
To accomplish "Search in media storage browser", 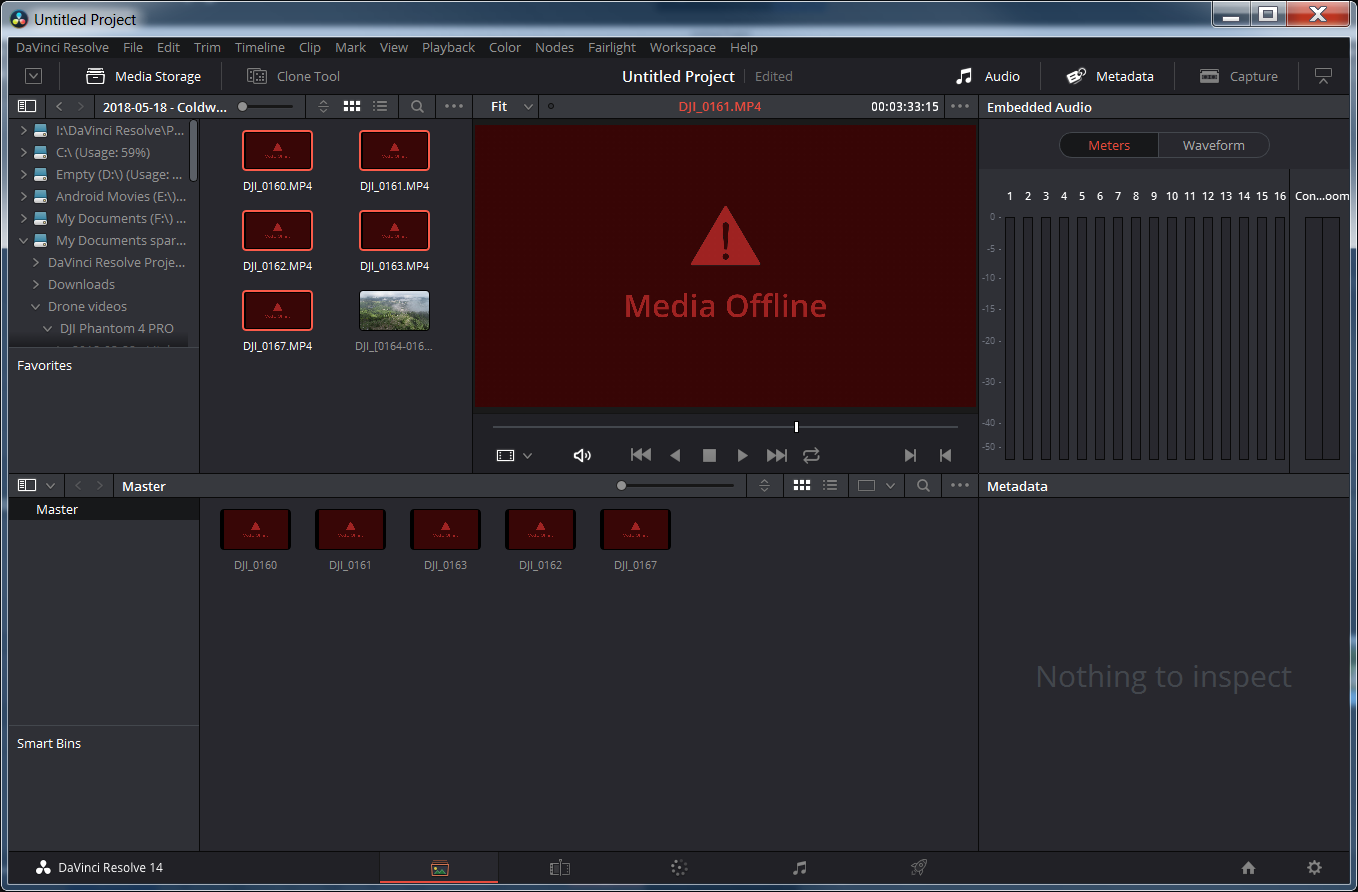I will [x=417, y=106].
